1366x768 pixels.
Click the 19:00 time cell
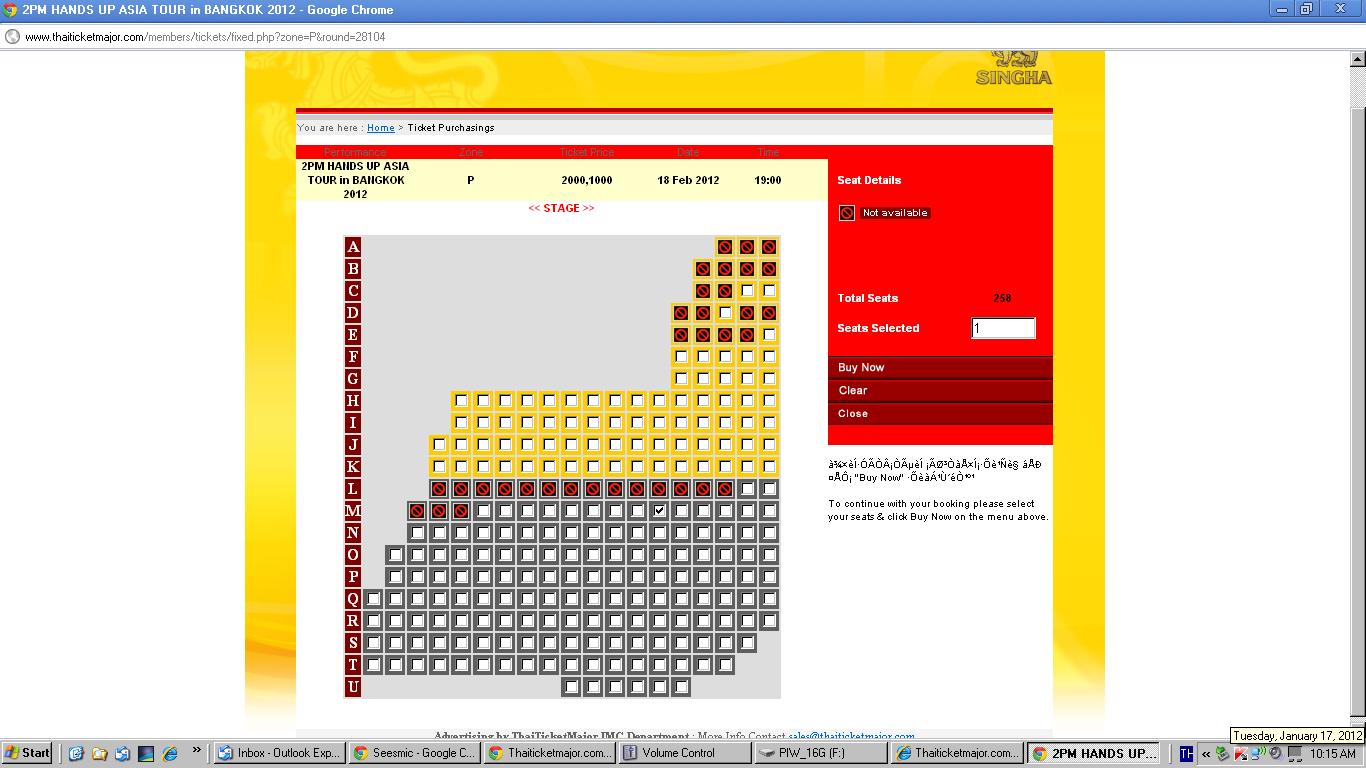(x=768, y=180)
